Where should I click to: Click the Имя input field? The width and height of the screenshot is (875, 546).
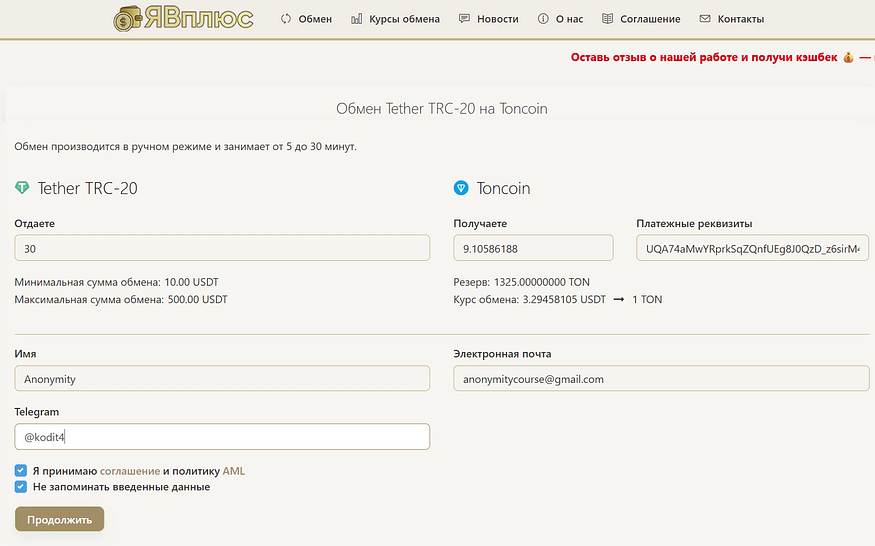tap(222, 379)
